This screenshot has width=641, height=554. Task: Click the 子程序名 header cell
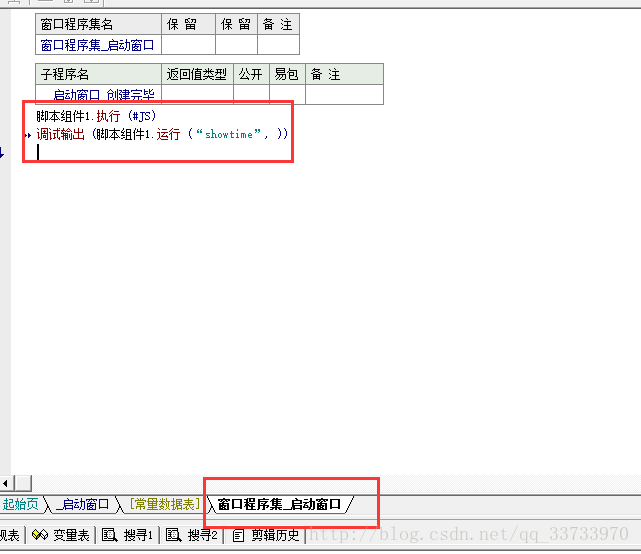point(98,74)
